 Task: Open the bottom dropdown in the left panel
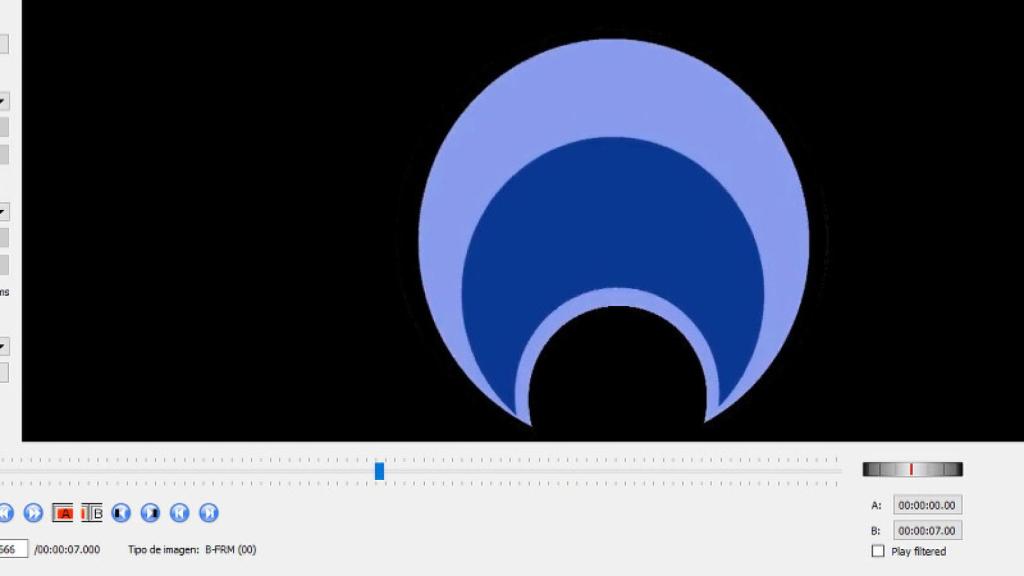coord(5,346)
